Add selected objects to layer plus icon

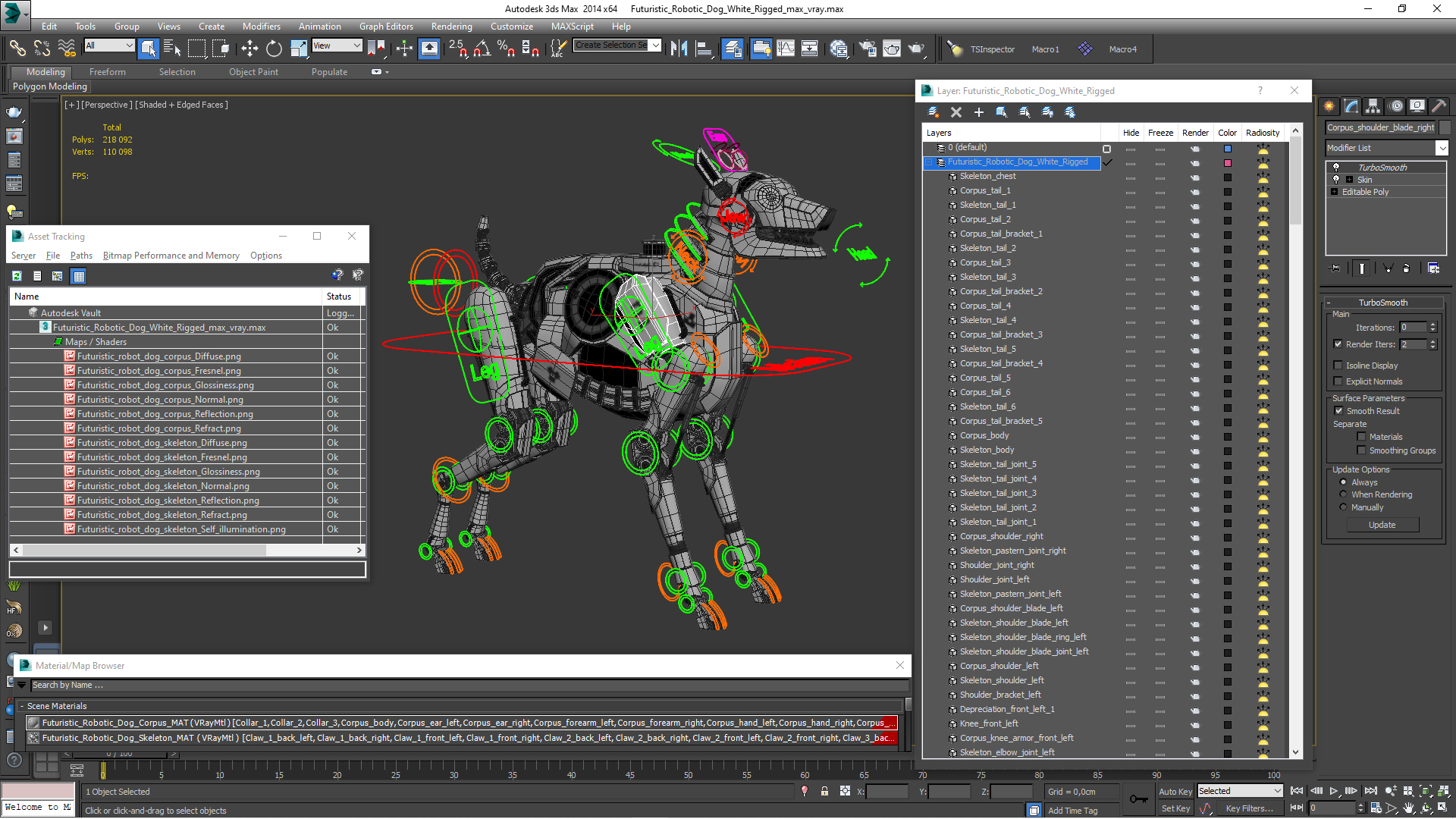pyautogui.click(x=979, y=112)
